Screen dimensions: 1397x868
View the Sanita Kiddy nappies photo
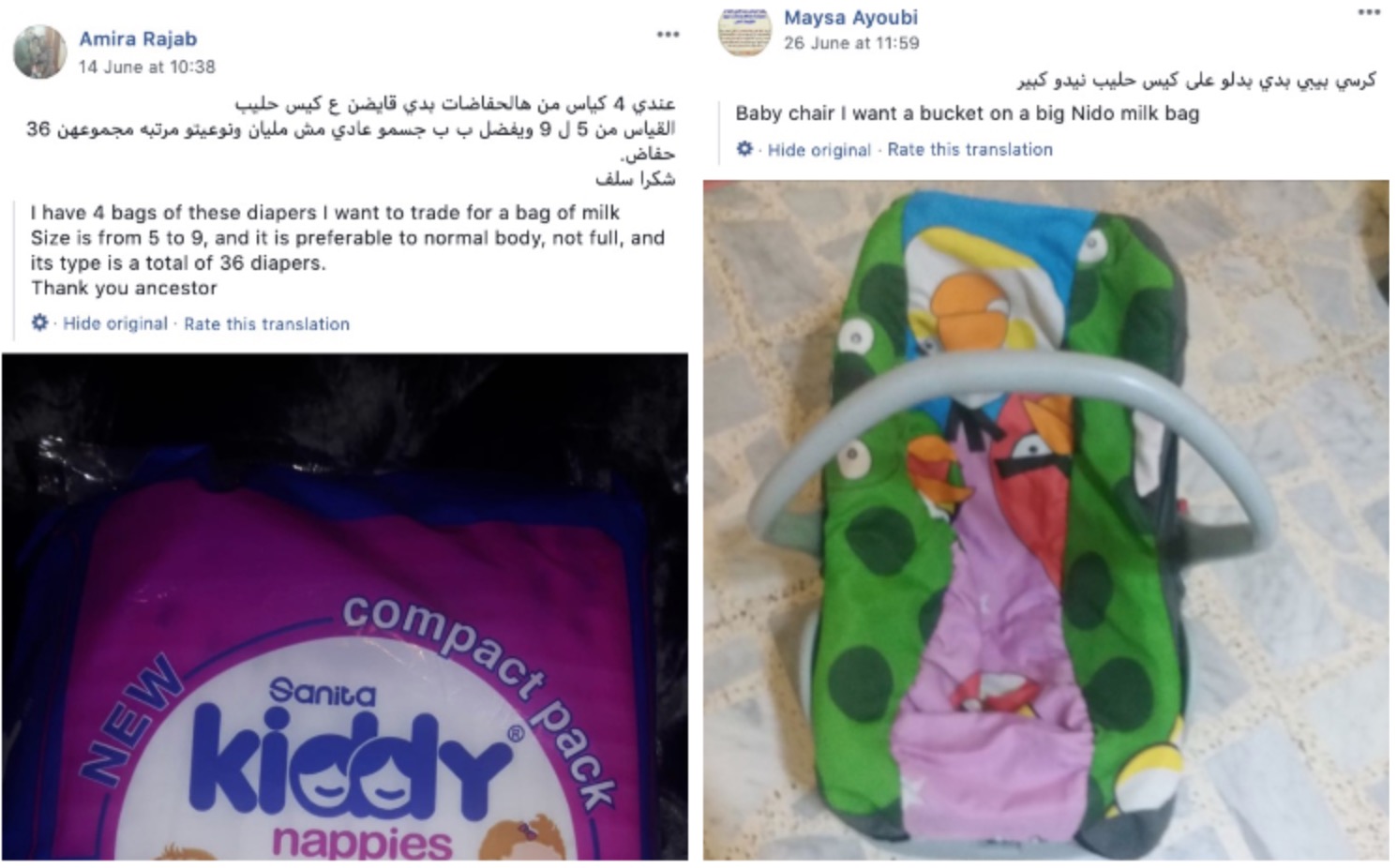[345, 606]
